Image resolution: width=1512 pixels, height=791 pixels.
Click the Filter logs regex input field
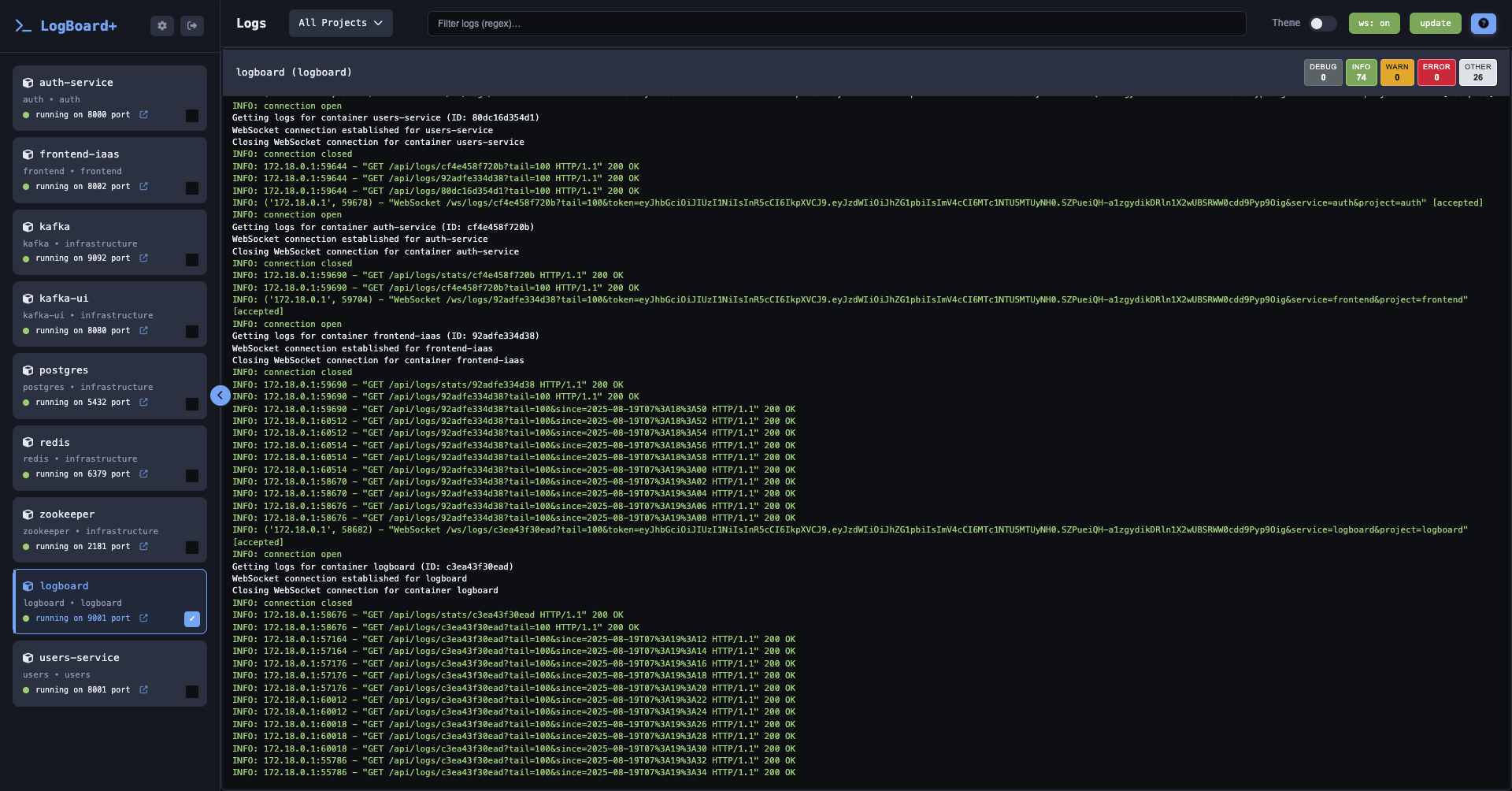(x=836, y=24)
